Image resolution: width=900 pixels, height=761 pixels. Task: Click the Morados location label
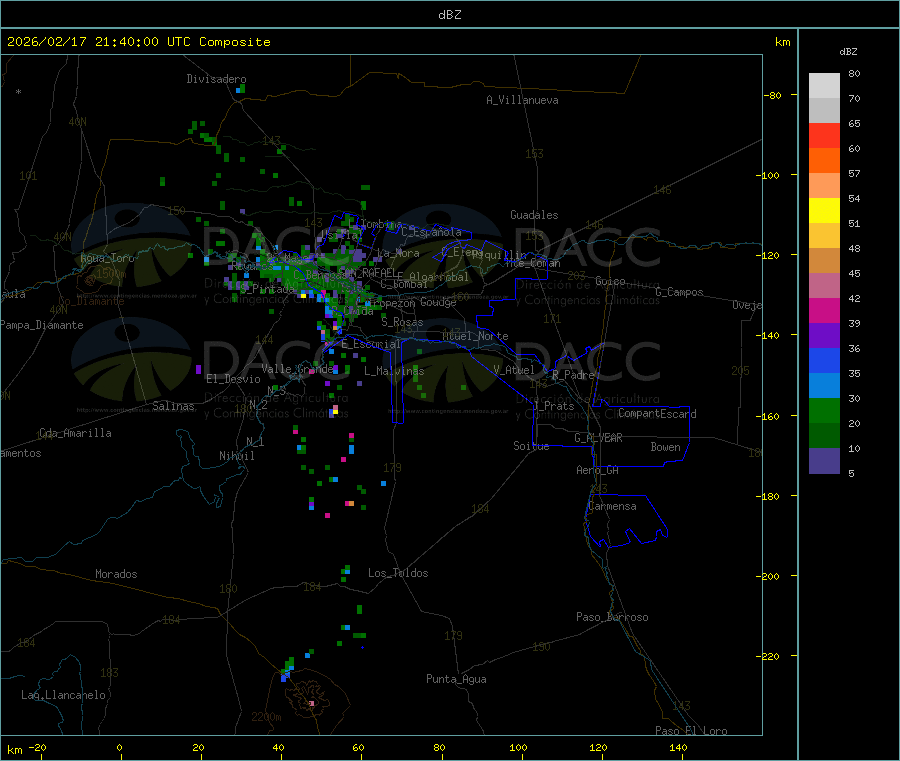click(x=116, y=574)
